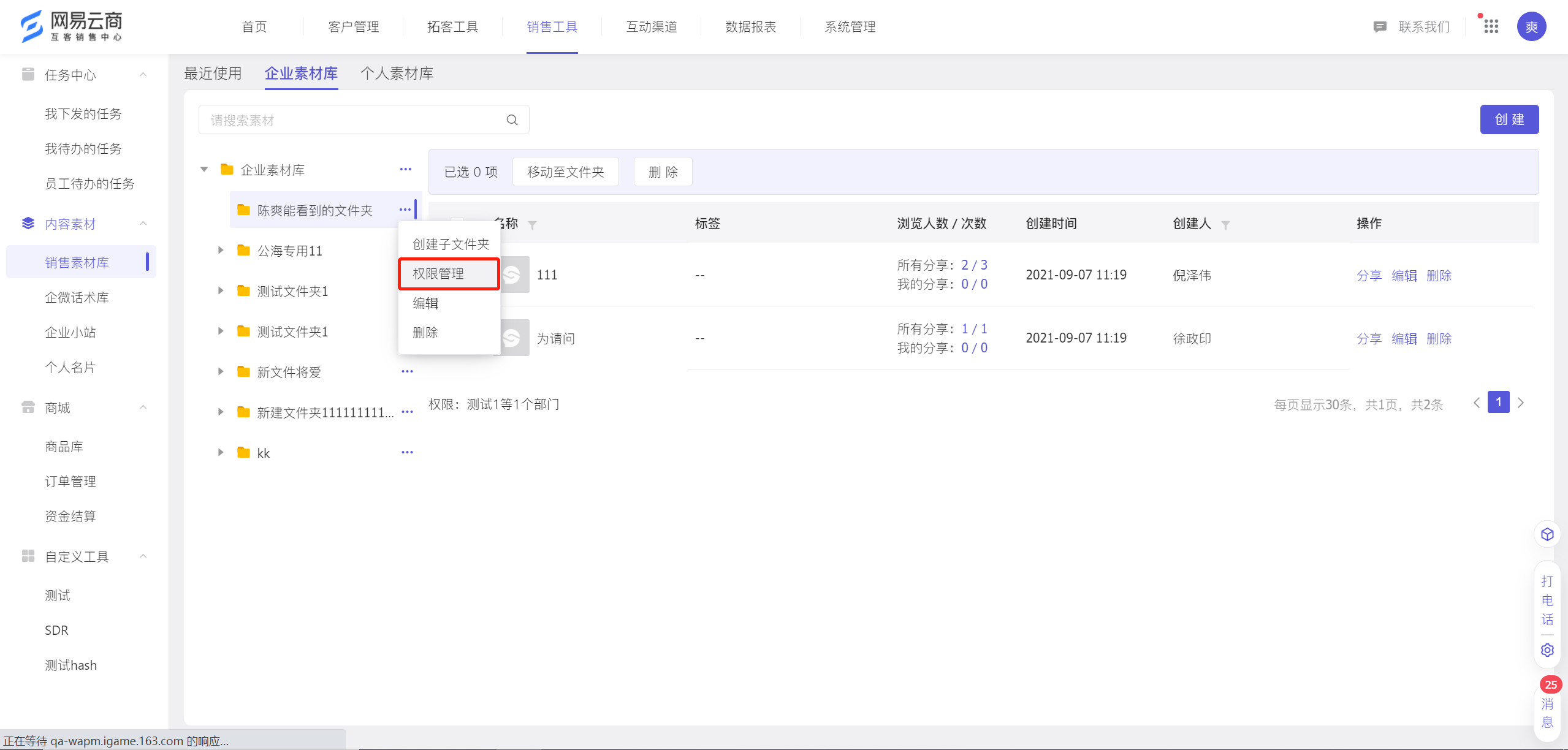Click the name column filter icon

[532, 225]
